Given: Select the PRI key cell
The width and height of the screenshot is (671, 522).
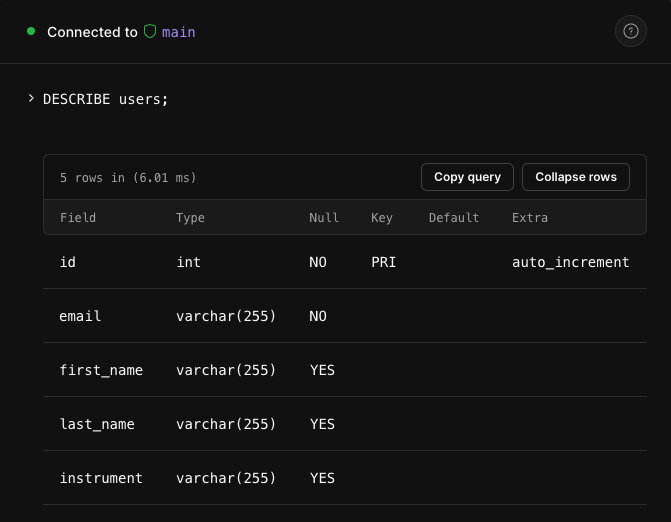Looking at the screenshot, I should click(x=383, y=262).
